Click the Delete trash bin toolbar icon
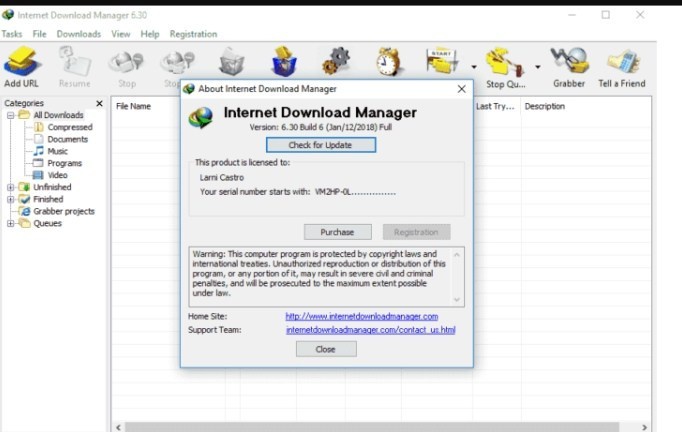682x432 pixels. pos(231,62)
